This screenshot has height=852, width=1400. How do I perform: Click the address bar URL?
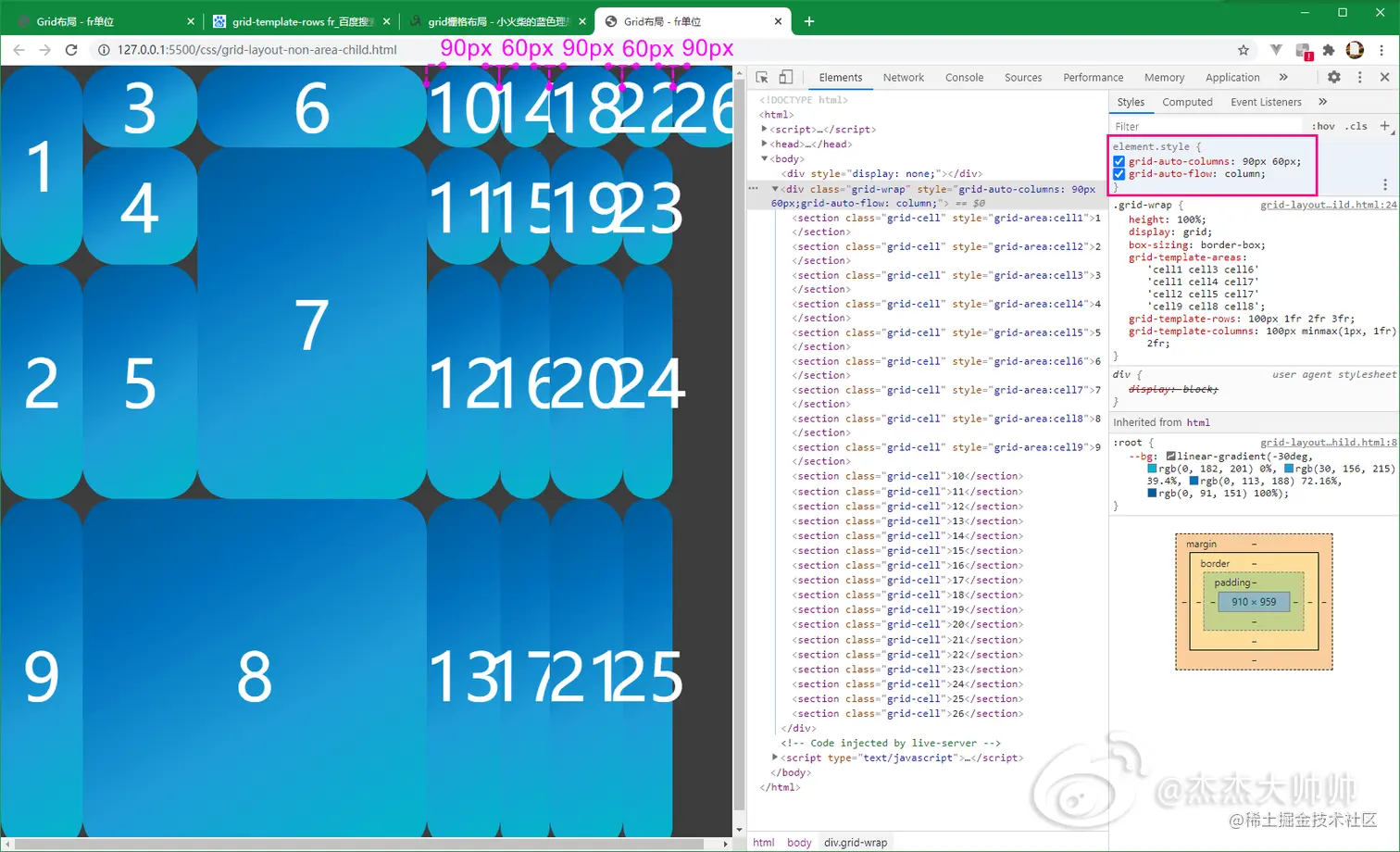[257, 50]
